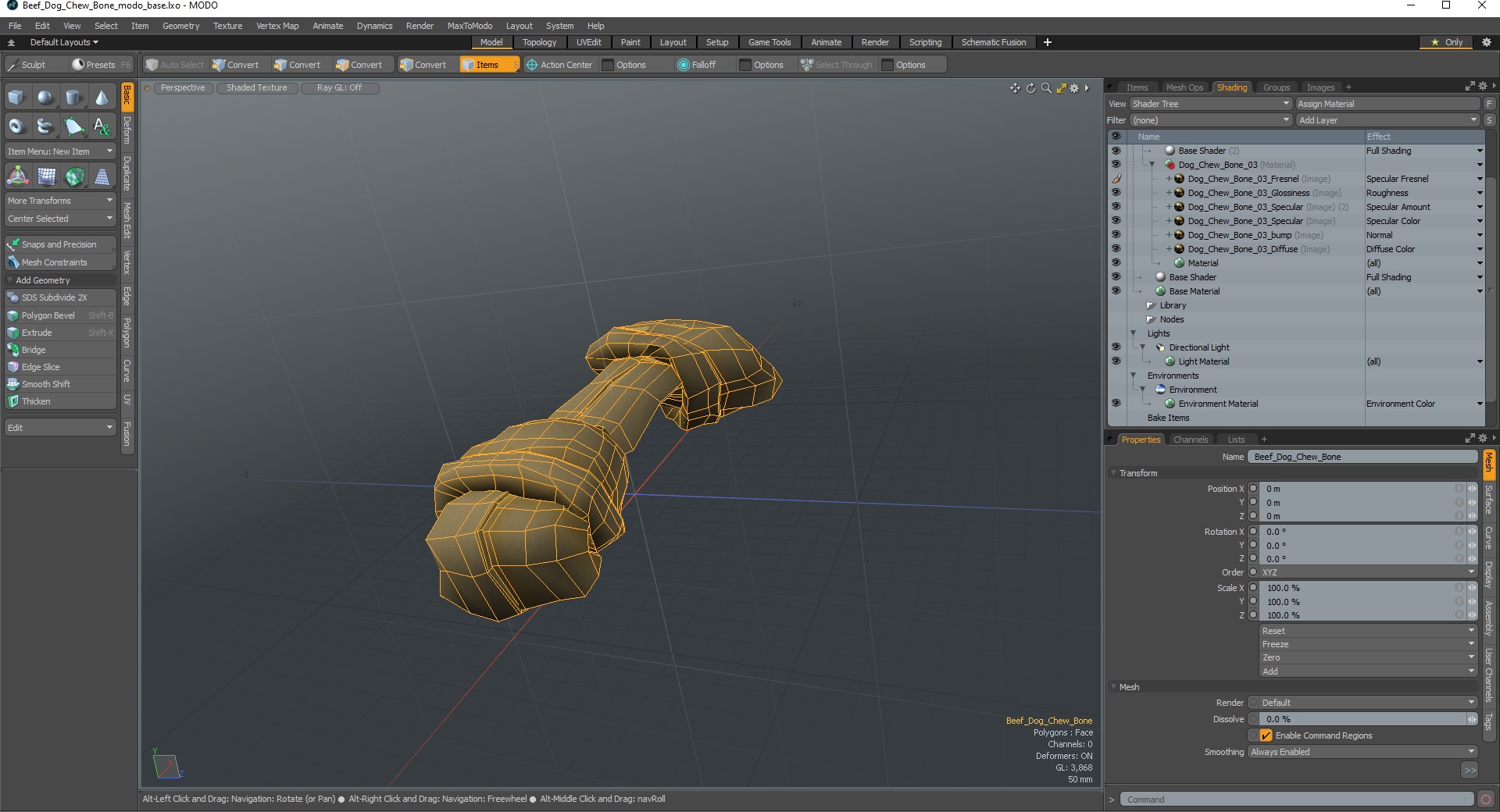Click the S button beside Add Layer
1500x812 pixels.
click(1489, 120)
